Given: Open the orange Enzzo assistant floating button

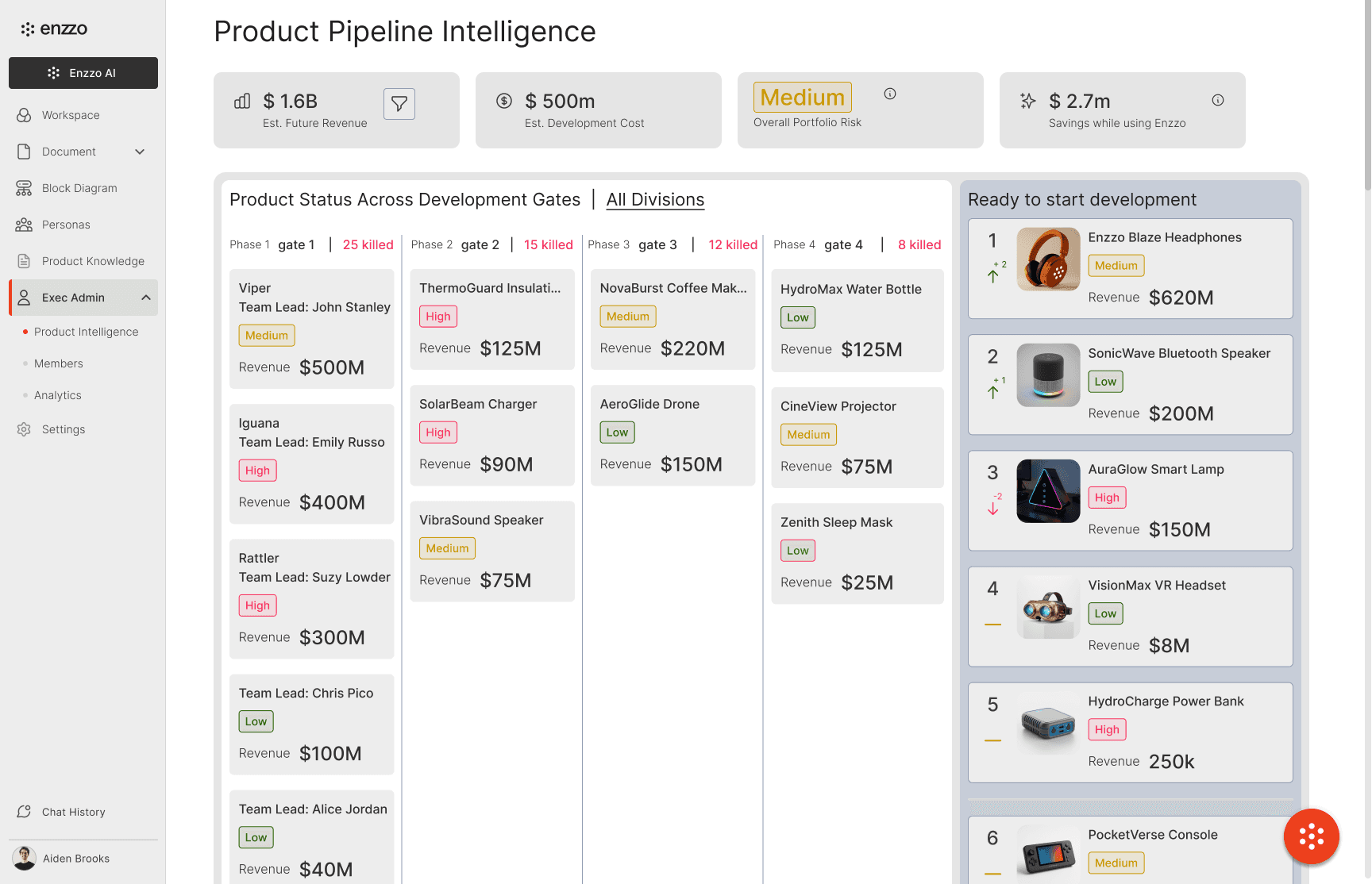Looking at the screenshot, I should tap(1311, 836).
